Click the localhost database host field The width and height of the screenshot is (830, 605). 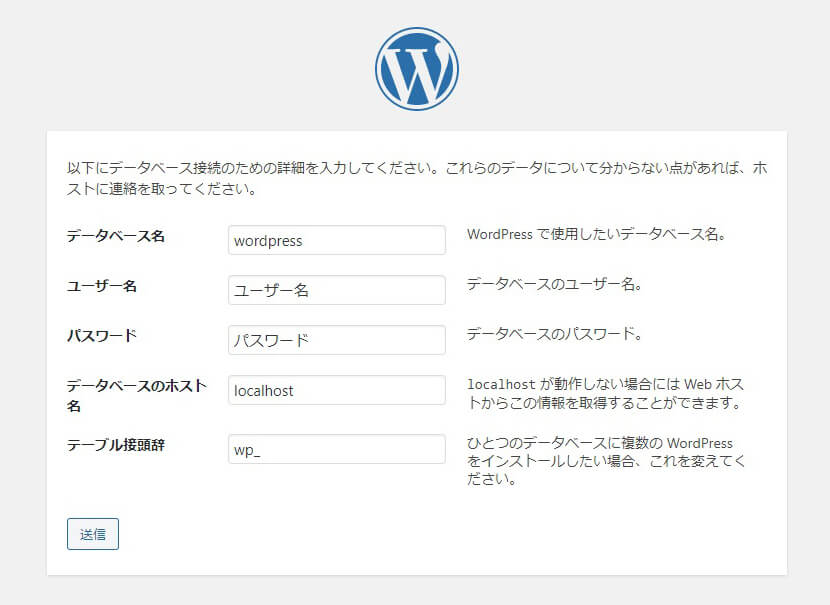337,390
